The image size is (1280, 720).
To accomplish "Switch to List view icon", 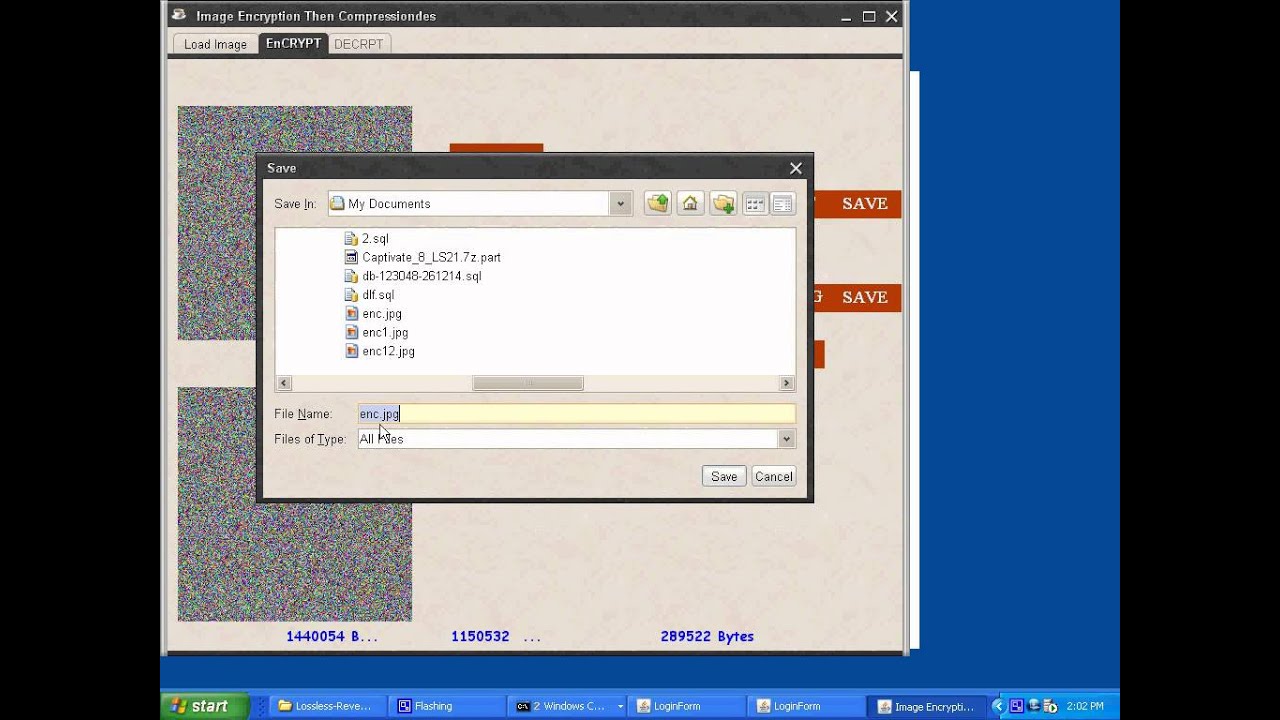I will 755,204.
